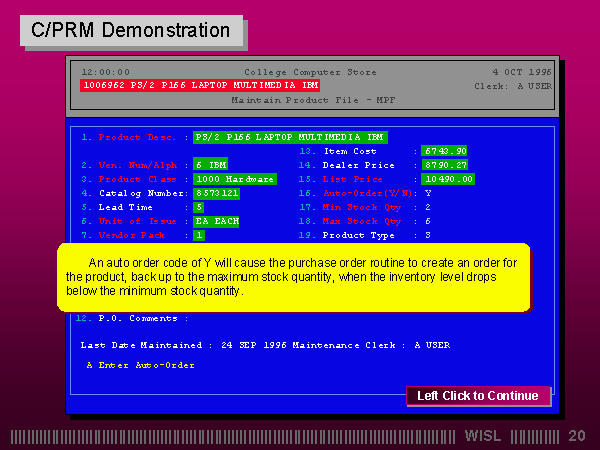Click the List Price field 10490.00
This screenshot has height=450, width=600.
pos(448,179)
